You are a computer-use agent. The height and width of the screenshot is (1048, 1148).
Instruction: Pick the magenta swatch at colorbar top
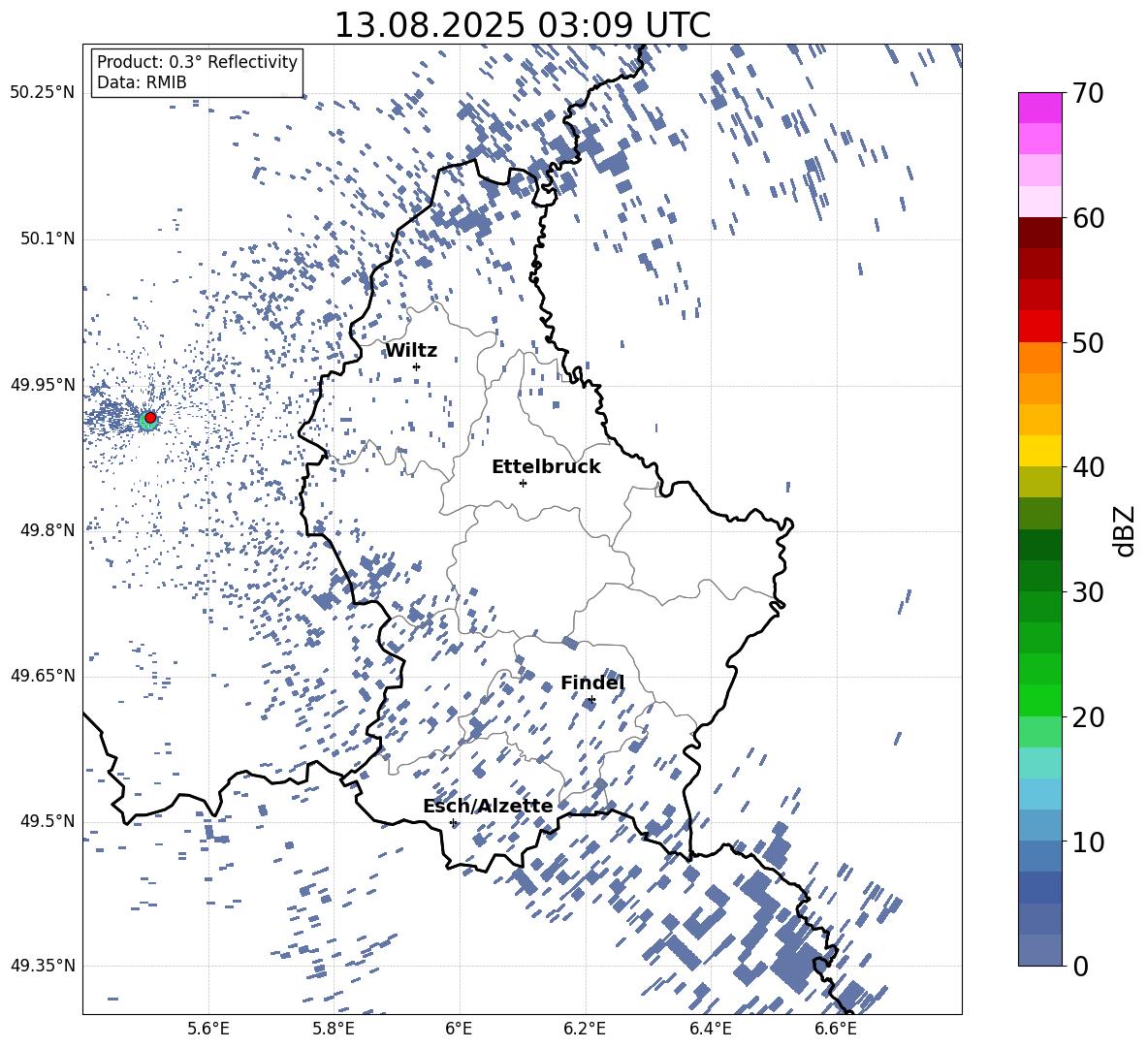click(1040, 109)
